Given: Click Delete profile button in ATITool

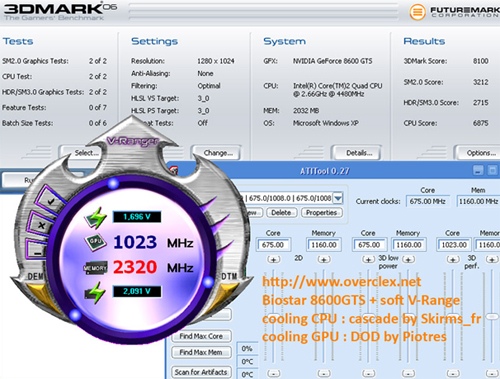Looking at the screenshot, I should click(281, 213).
